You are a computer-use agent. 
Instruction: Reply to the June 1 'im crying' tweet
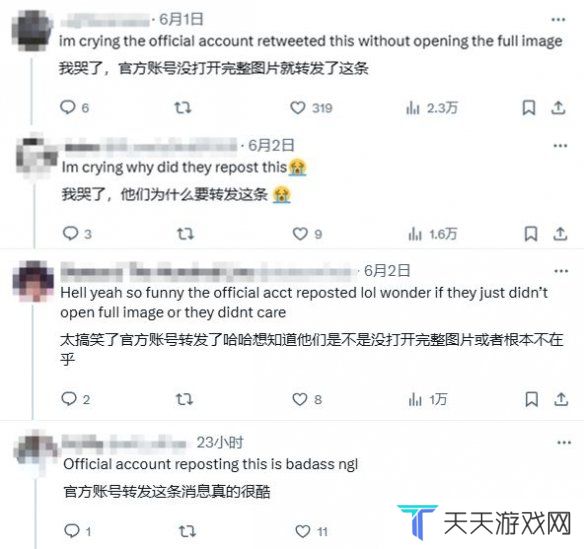tap(68, 107)
